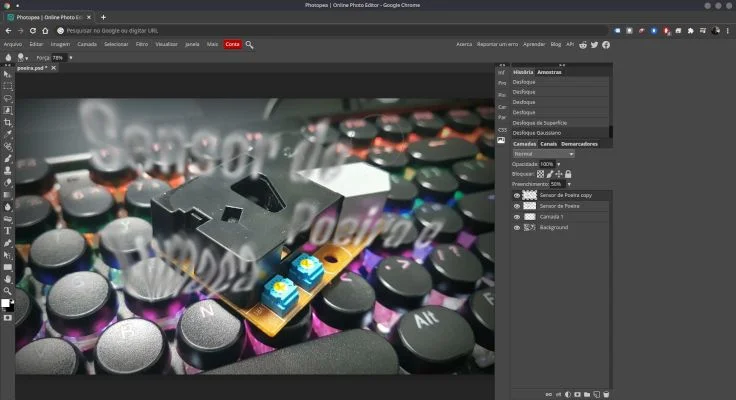This screenshot has height=400, width=736.
Task: Select the Eyedropper tool
Action: pos(8,134)
